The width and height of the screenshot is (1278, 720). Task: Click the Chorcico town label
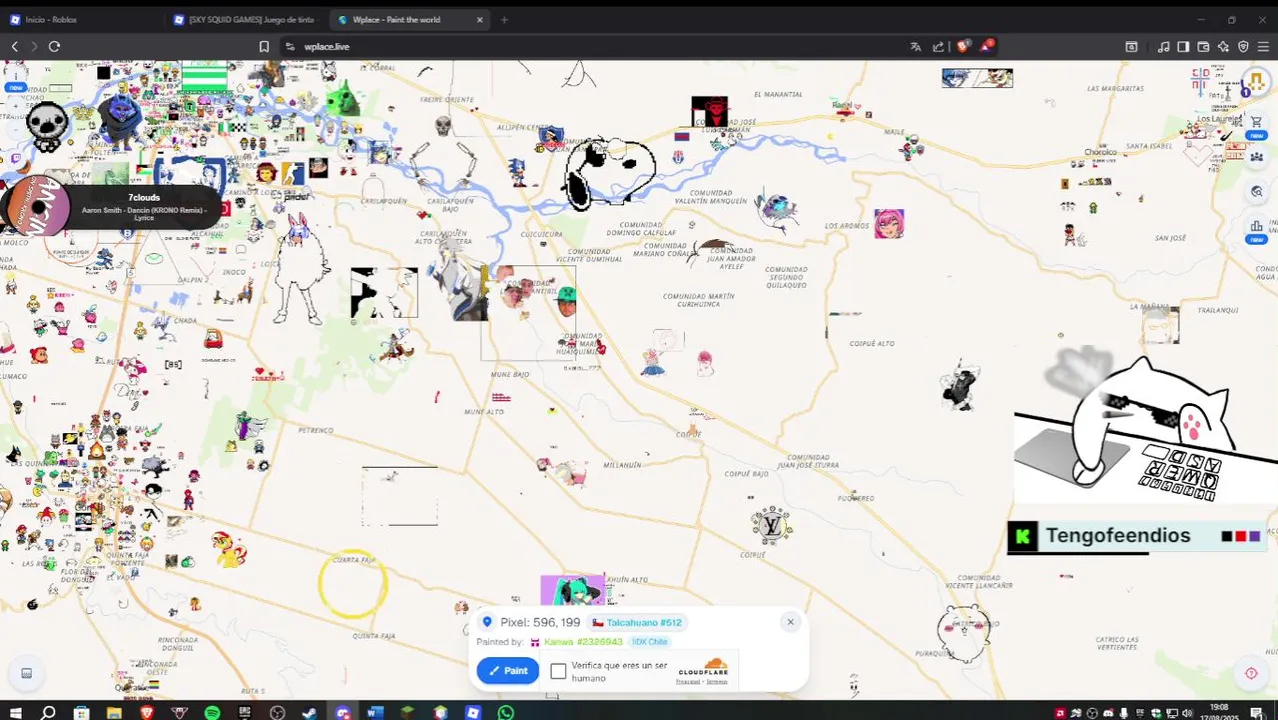click(x=1101, y=152)
